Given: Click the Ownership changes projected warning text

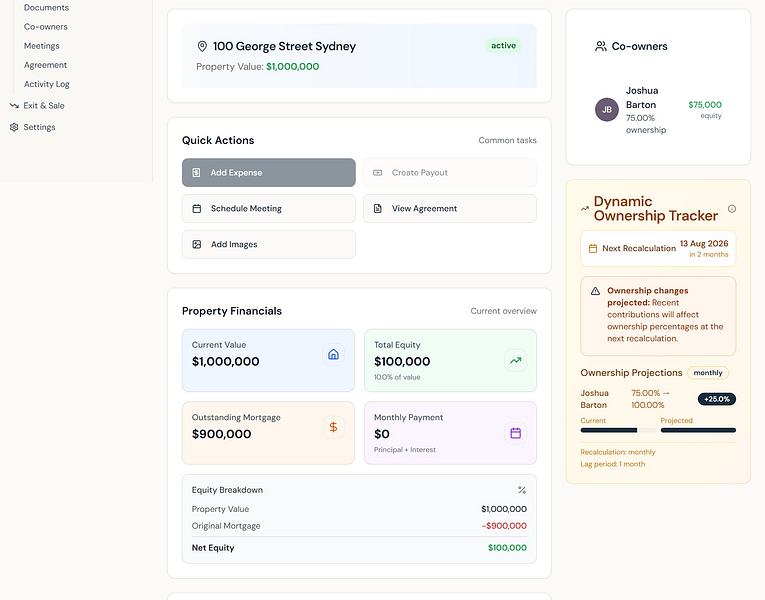Looking at the screenshot, I should (665, 315).
